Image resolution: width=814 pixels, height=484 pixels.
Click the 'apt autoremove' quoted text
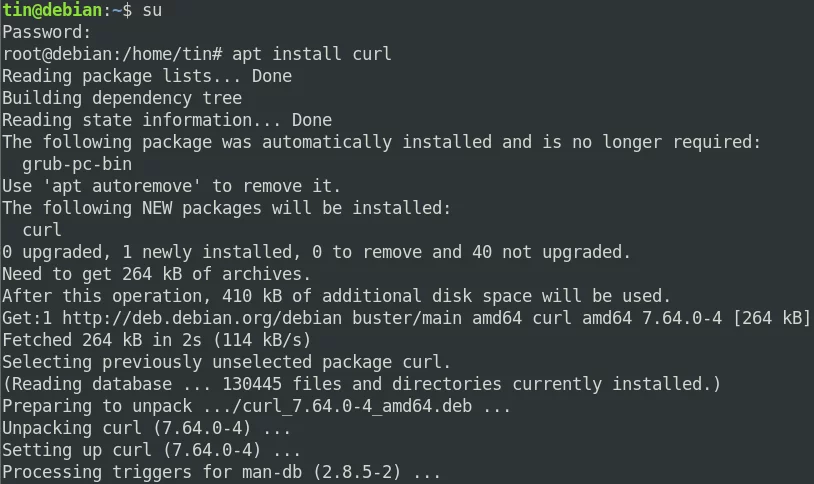[123, 186]
